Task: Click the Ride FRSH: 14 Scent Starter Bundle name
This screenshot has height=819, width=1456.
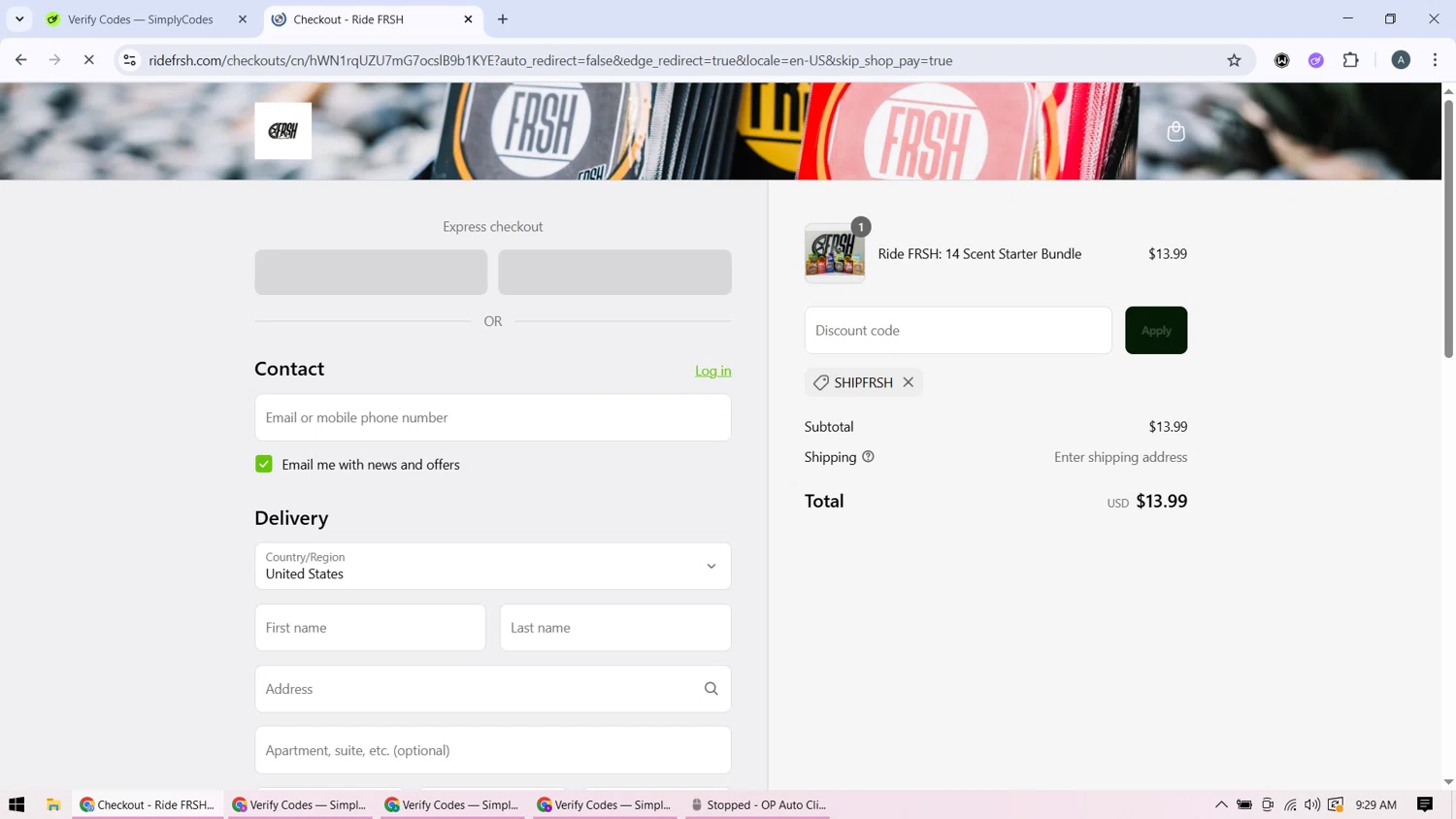Action: pos(979,254)
